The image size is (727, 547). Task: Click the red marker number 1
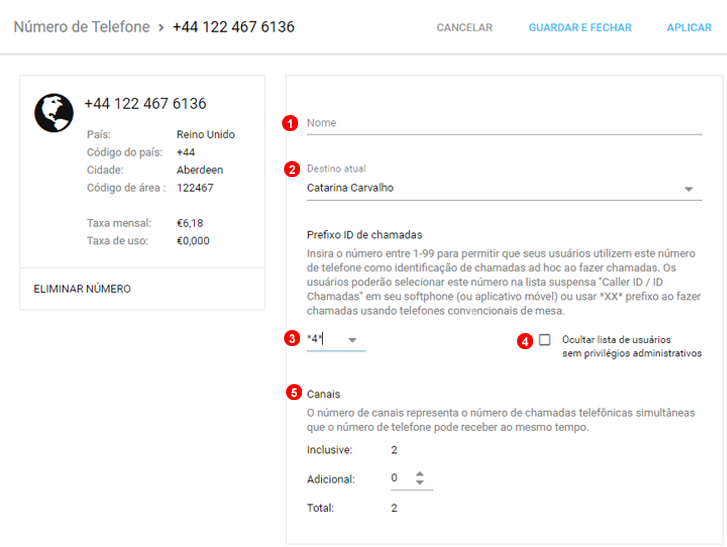click(290, 123)
